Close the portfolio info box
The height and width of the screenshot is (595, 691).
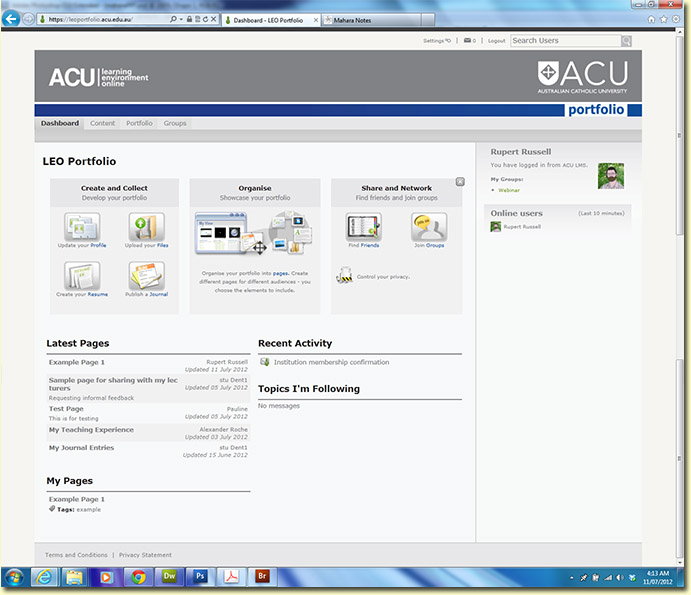coord(460,182)
